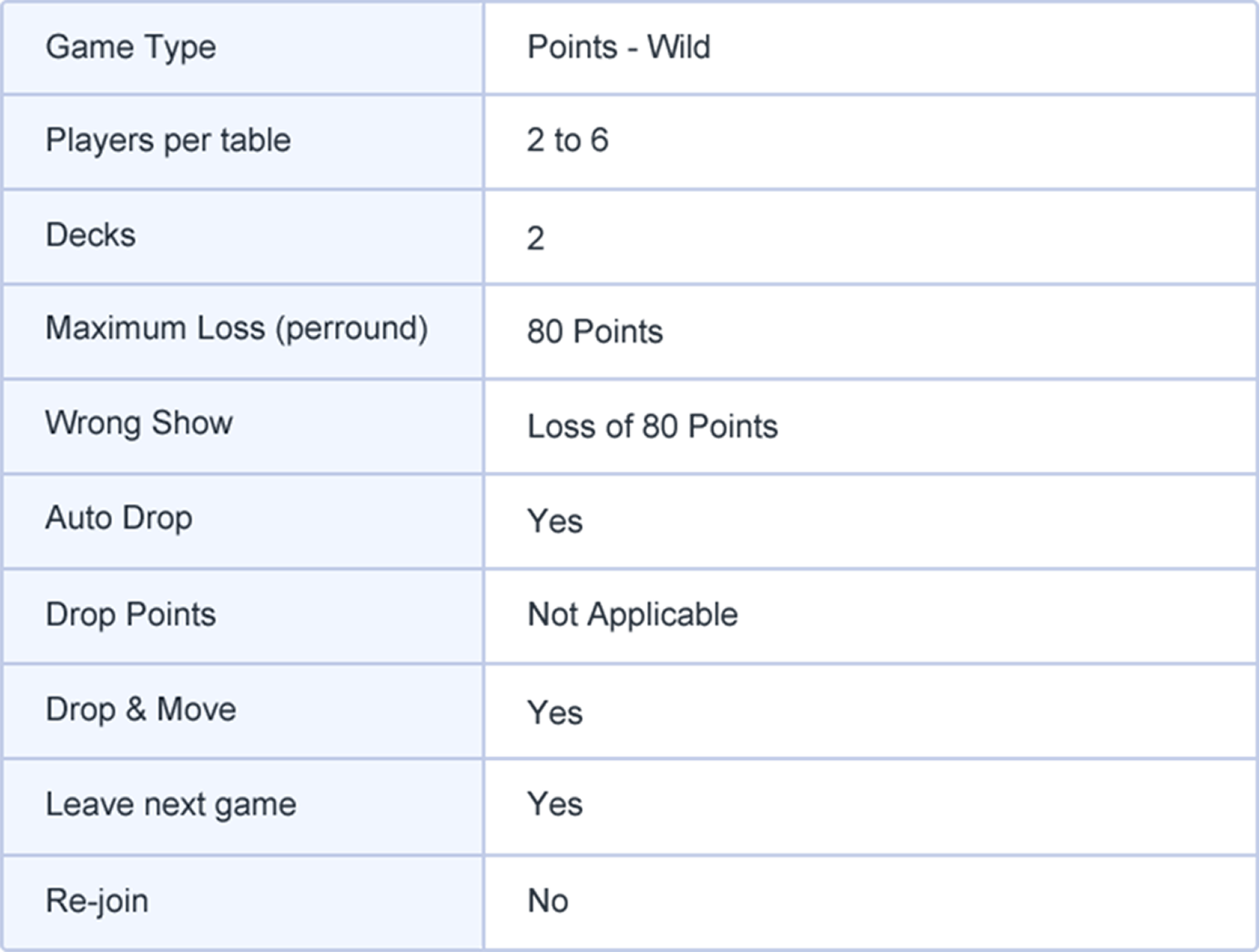
Task: Click the Leave next game label
Action: click(171, 805)
